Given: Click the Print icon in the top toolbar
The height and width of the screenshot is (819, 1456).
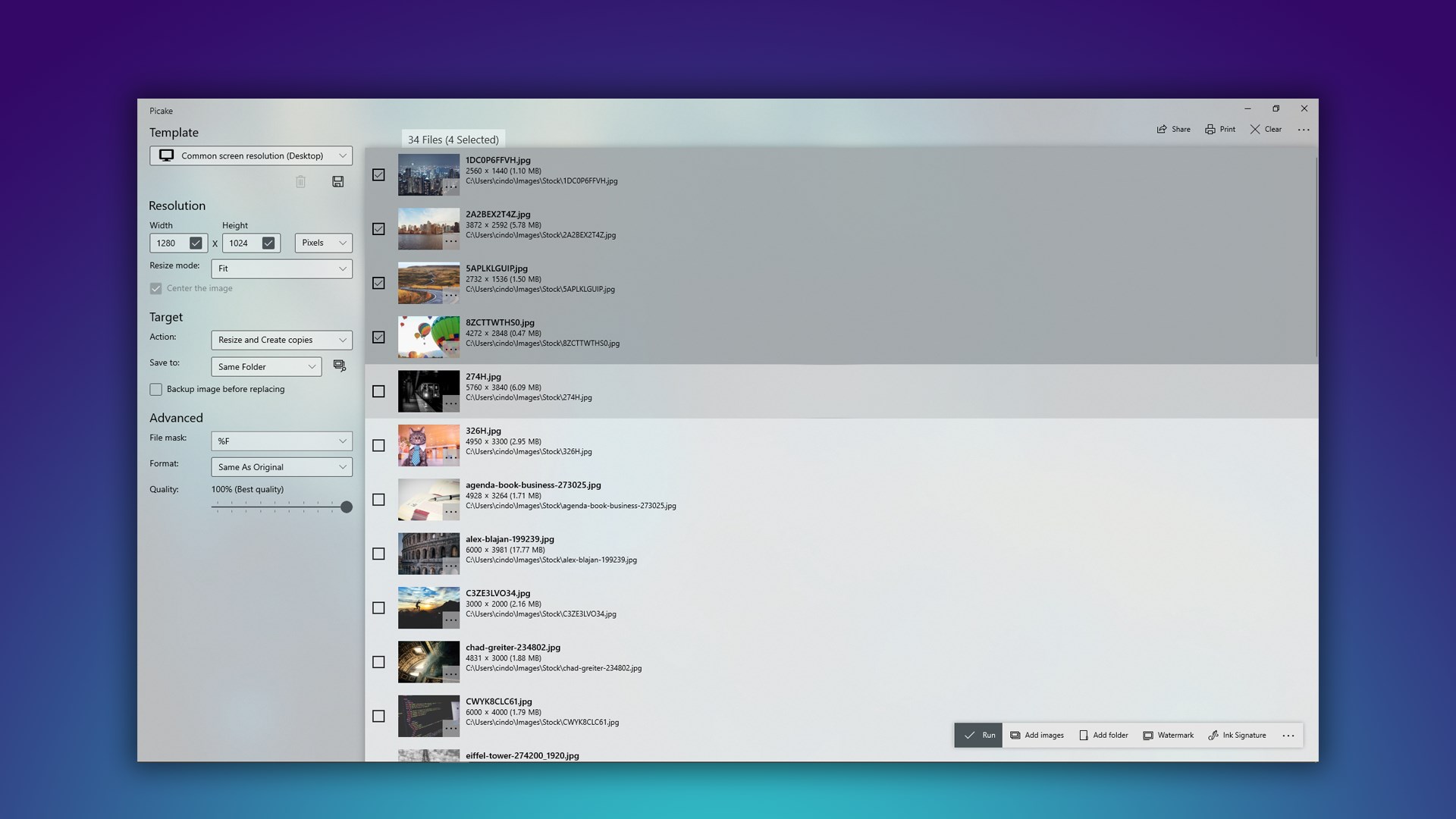Looking at the screenshot, I should point(1210,130).
